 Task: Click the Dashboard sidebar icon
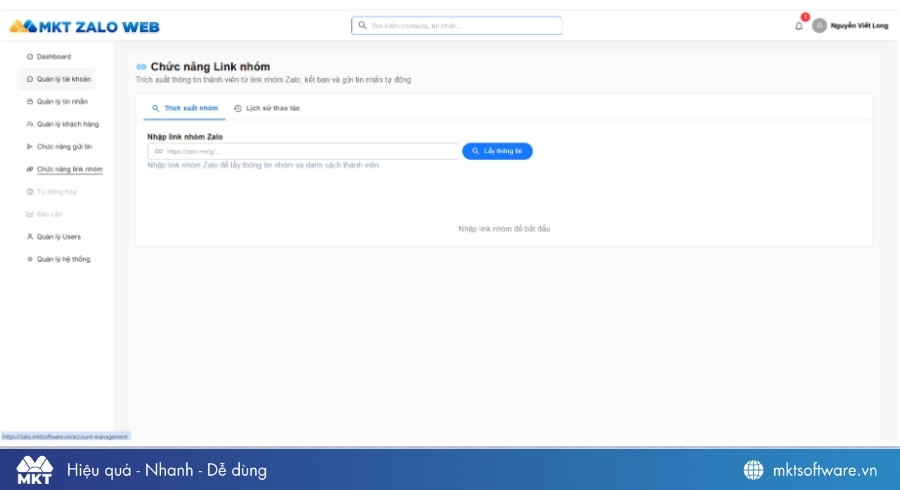[30, 56]
